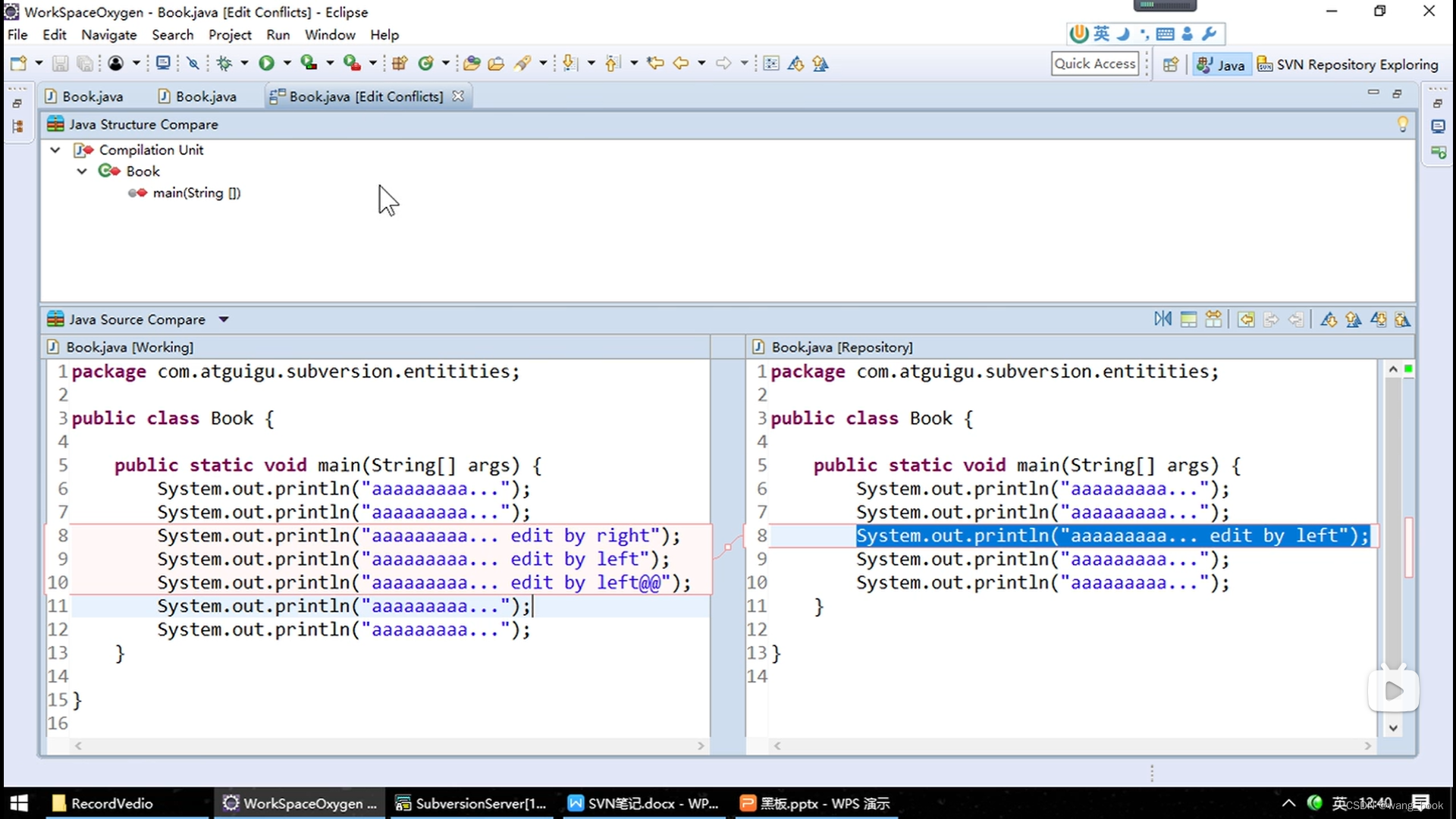Click the lightbulb tip icon in structure compare
1456x819 pixels.
coord(1403,124)
